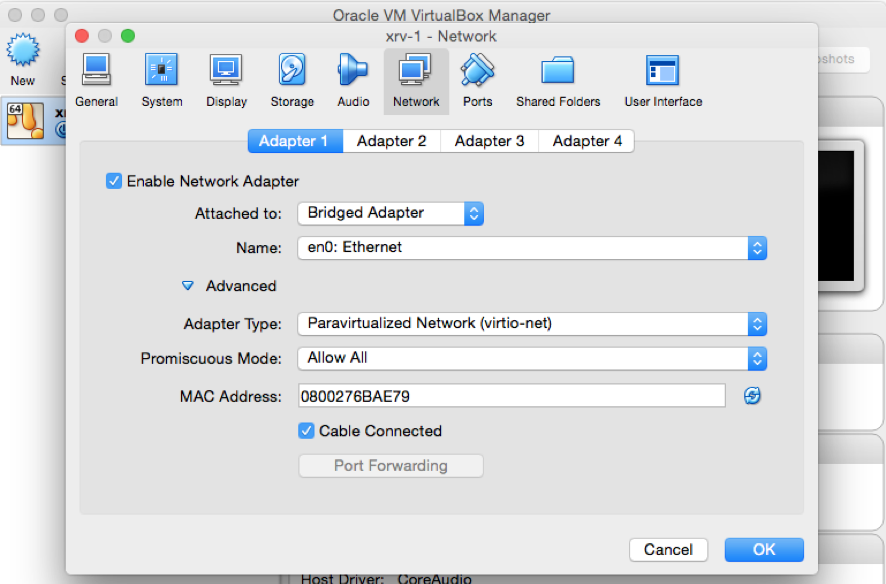The image size is (886, 584).
Task: Toggle the Enable Network Adapter checkbox
Action: 114,181
